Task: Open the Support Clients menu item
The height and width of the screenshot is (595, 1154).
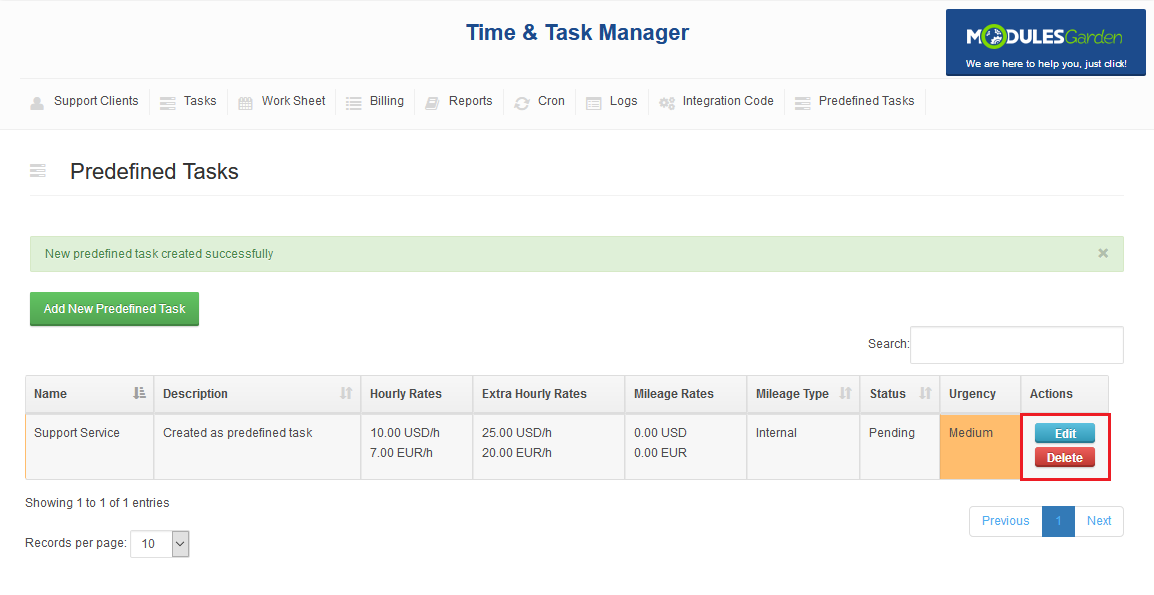Action: tap(96, 101)
